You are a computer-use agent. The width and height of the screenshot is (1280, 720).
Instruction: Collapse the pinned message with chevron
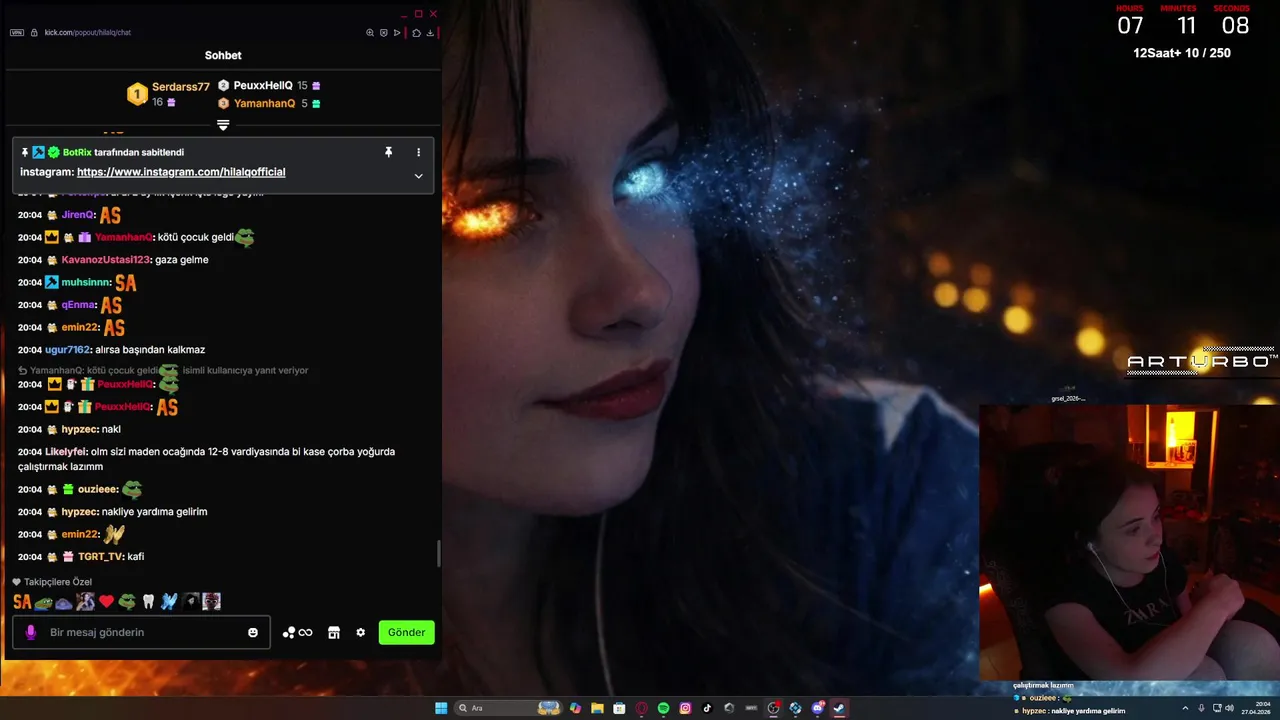click(418, 175)
